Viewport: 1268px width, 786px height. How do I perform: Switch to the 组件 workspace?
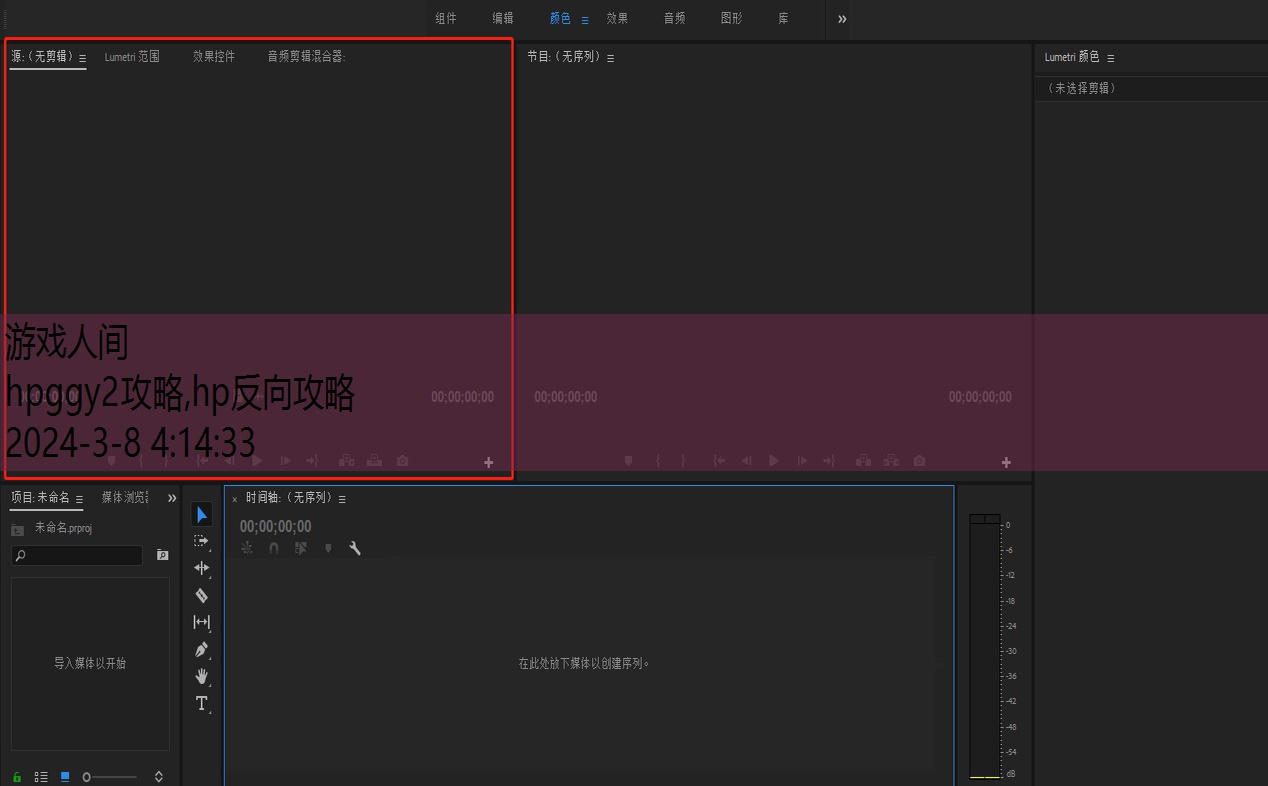(446, 18)
